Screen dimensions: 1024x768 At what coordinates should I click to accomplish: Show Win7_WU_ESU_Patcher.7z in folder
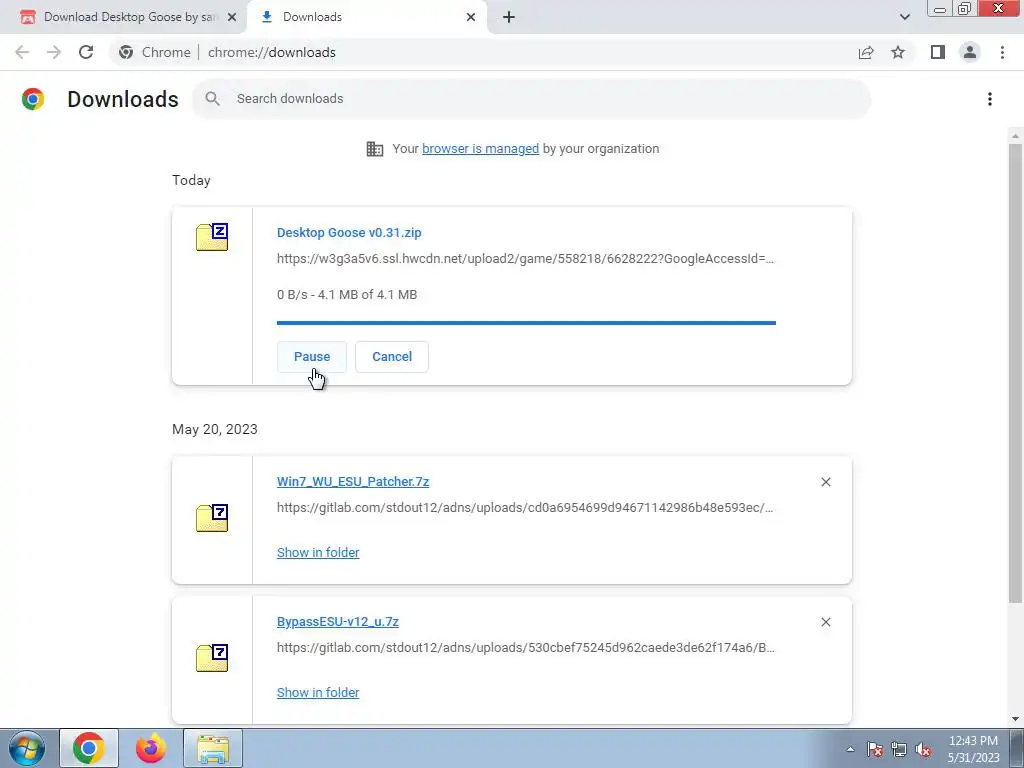click(x=318, y=552)
